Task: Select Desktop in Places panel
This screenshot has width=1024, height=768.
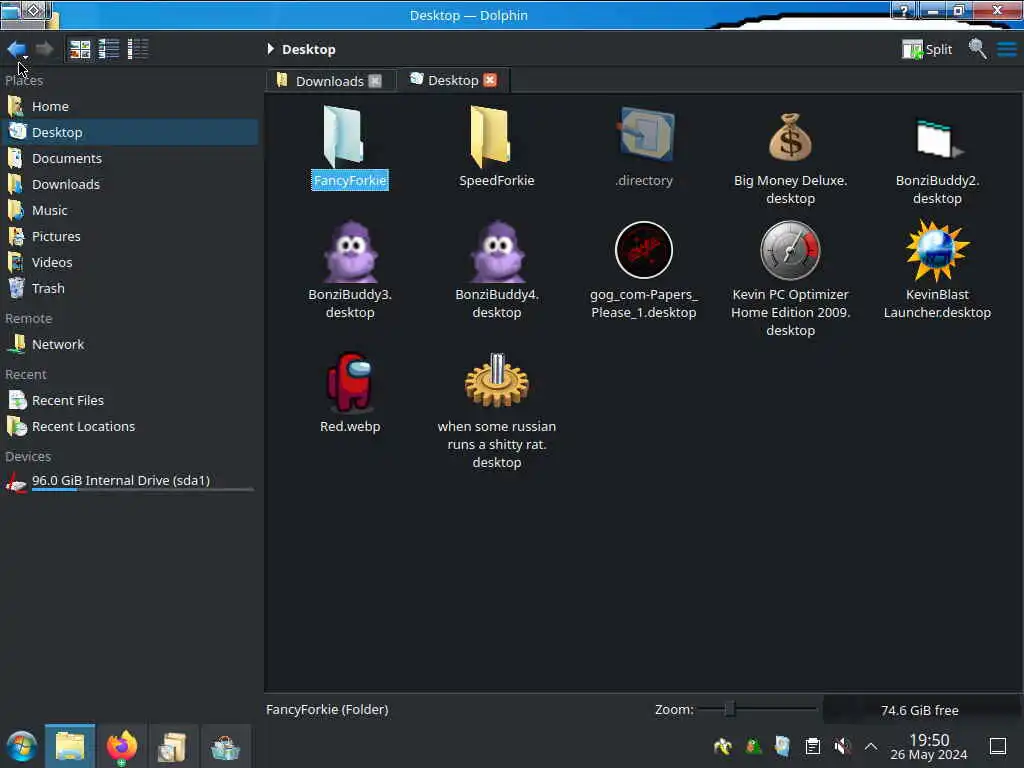Action: tap(130, 132)
